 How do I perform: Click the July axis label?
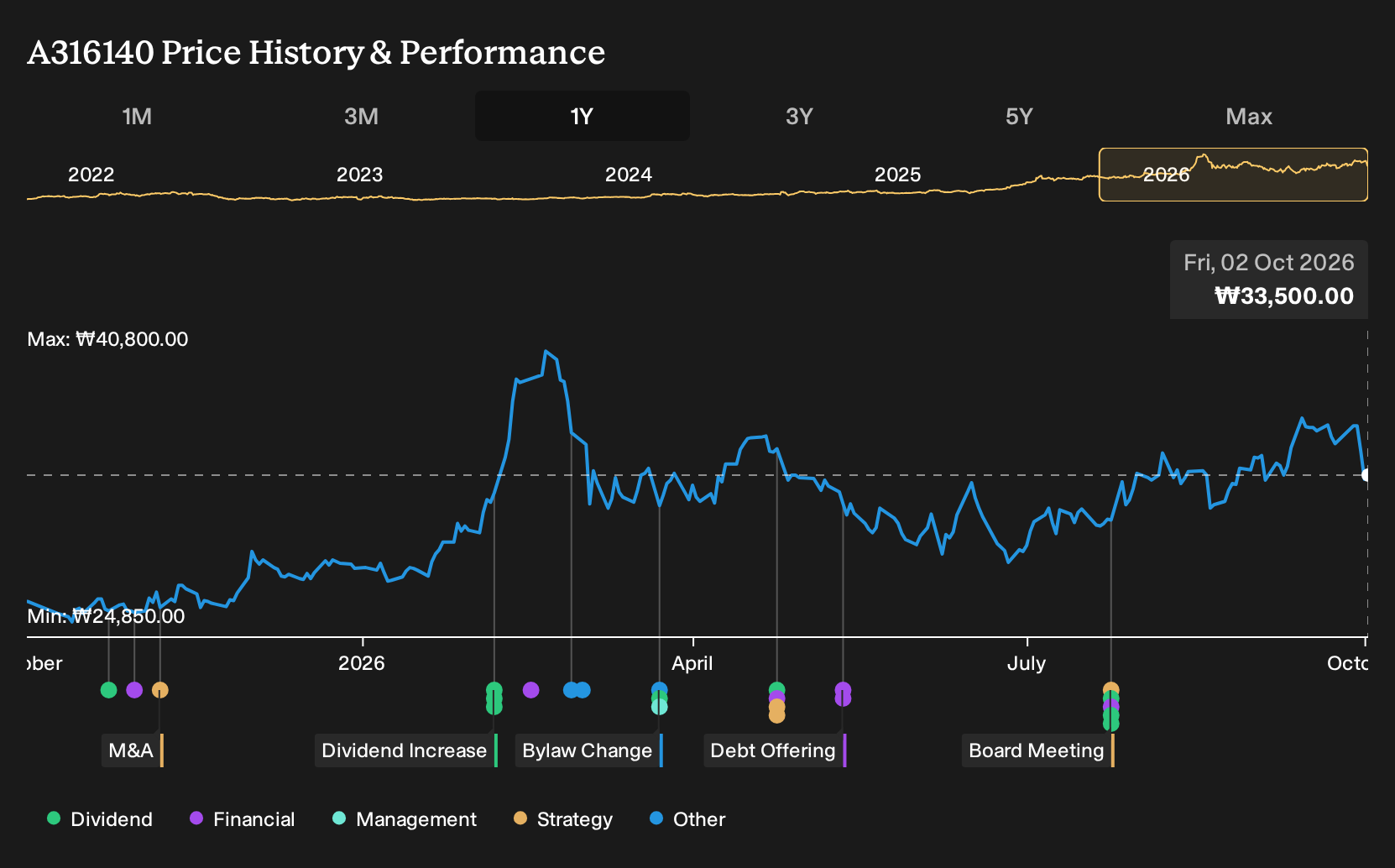pyautogui.click(x=1027, y=663)
